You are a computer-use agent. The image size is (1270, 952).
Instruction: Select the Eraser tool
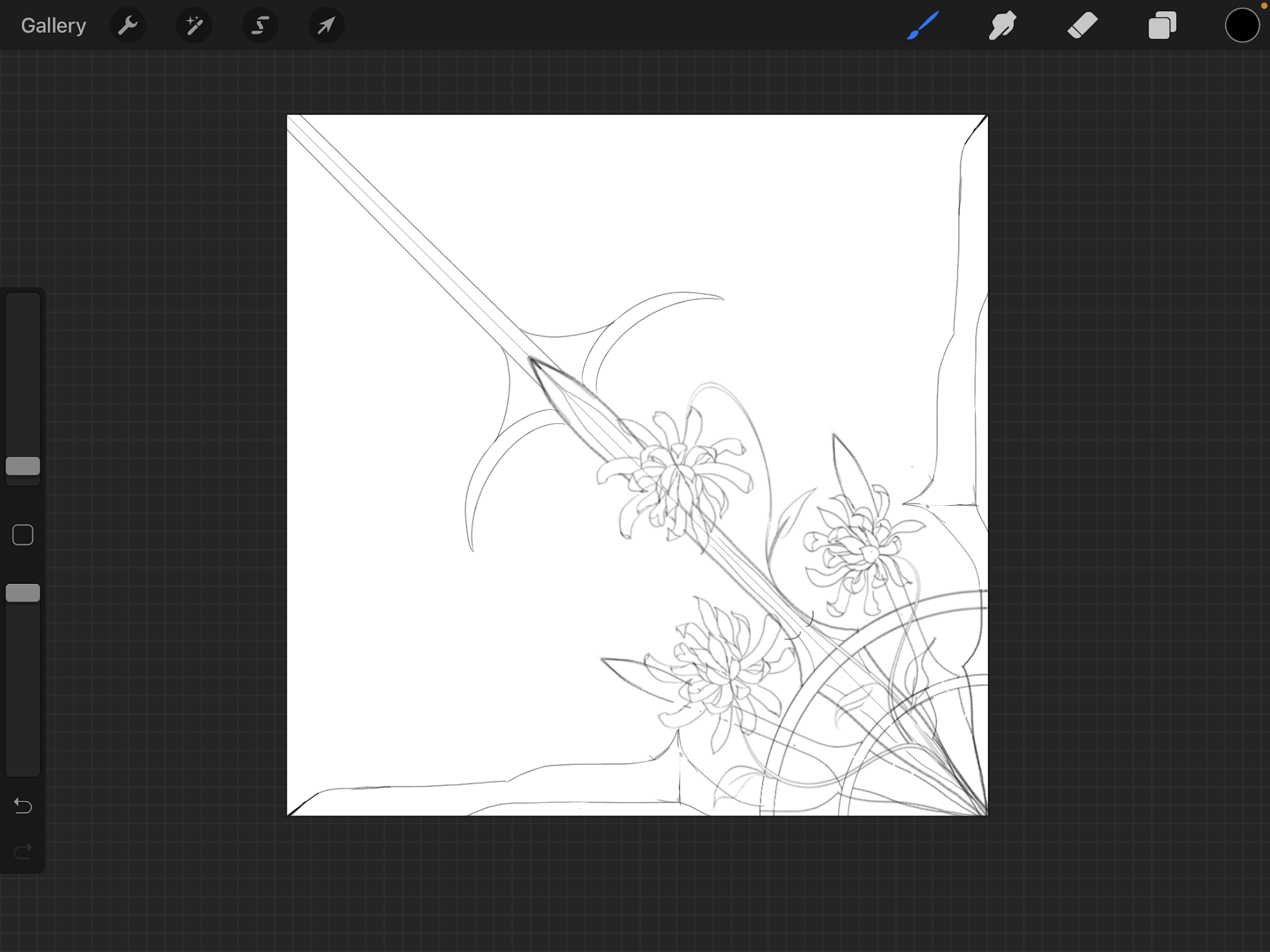coord(1083,25)
